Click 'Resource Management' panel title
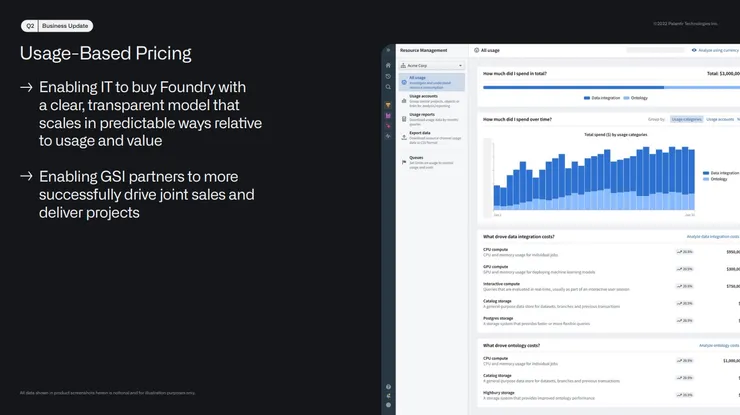This screenshot has width=740, height=415. click(423, 50)
